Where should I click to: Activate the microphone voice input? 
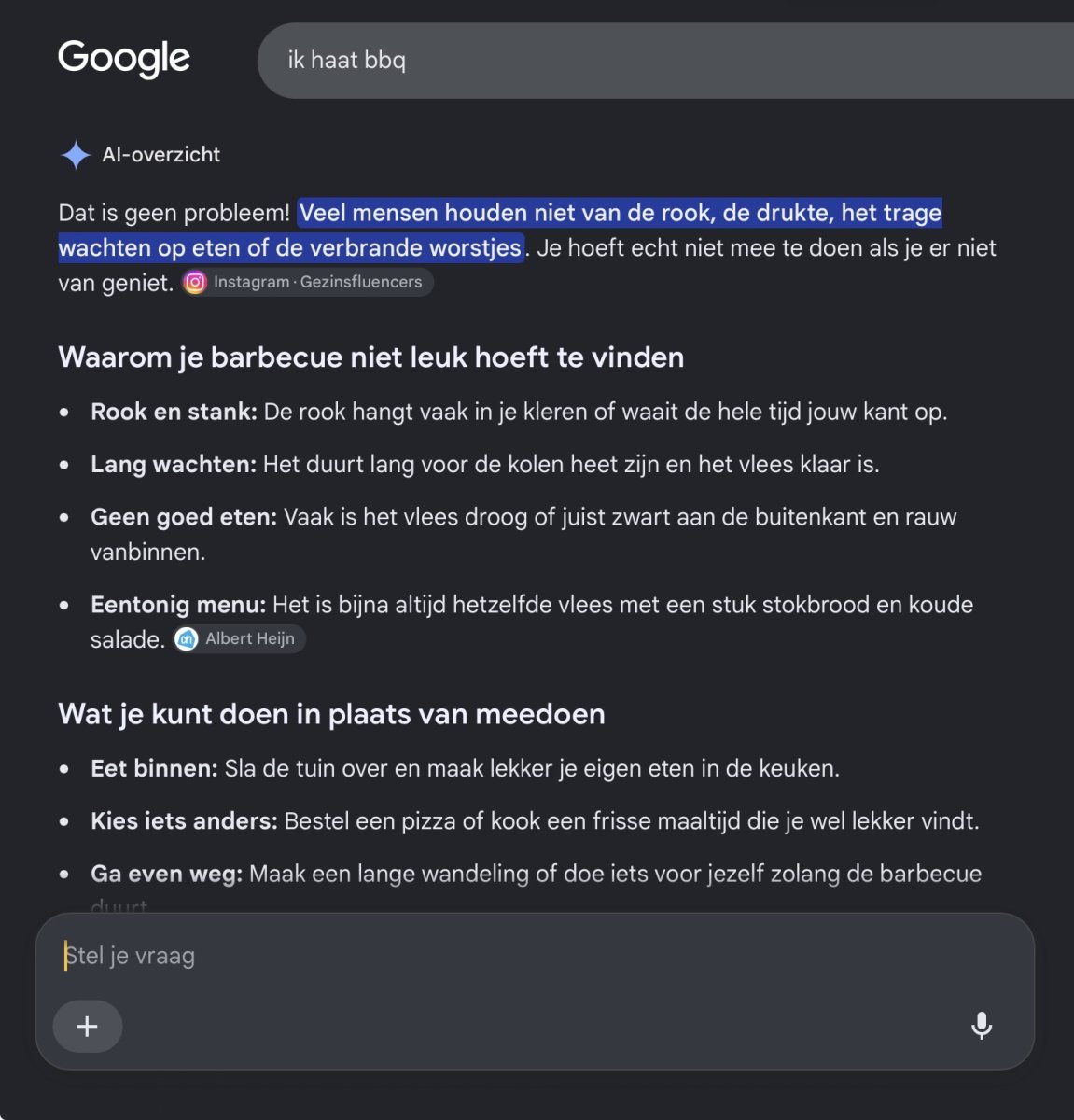pos(982,1026)
